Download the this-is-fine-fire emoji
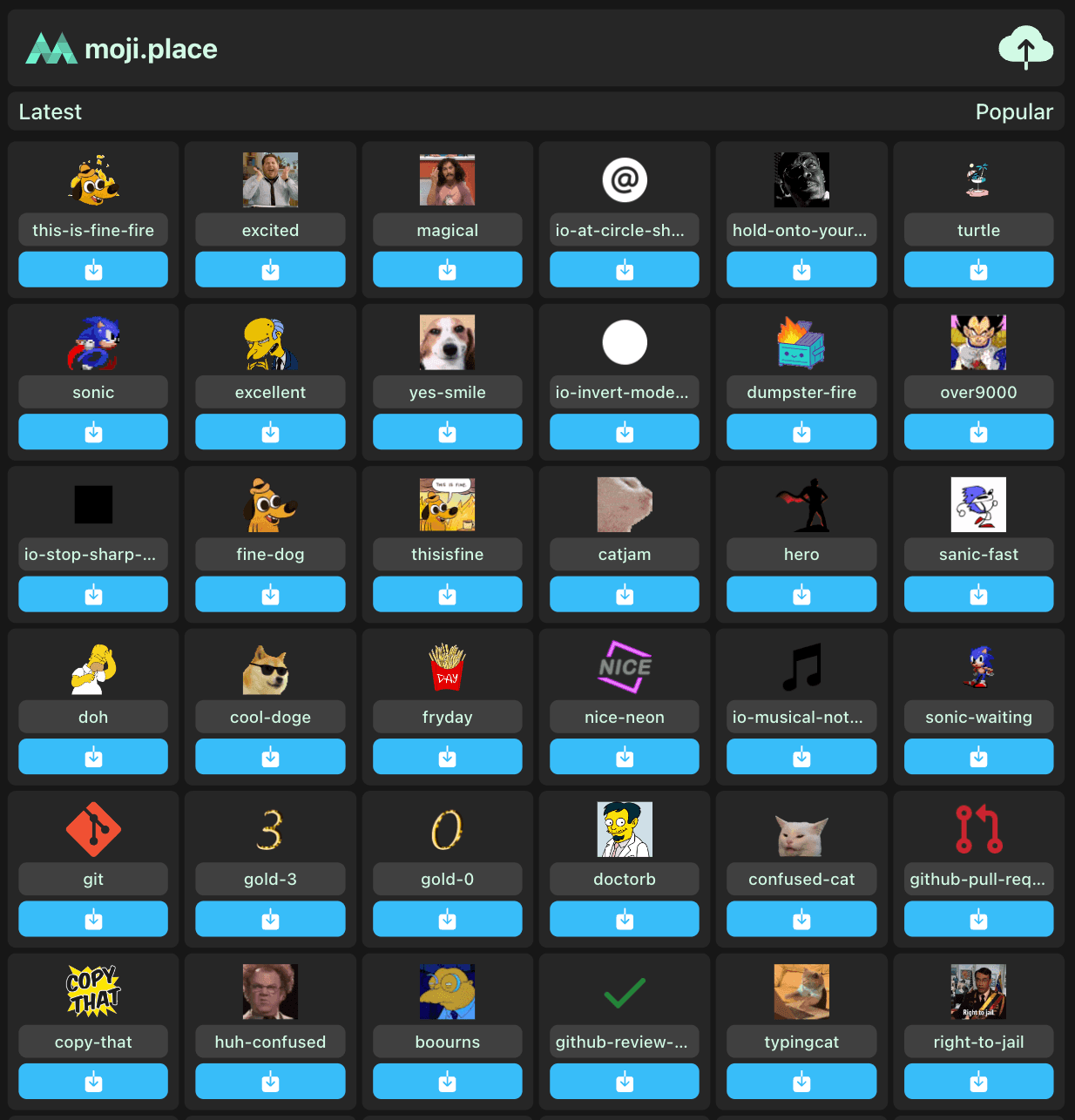The width and height of the screenshot is (1075, 1120). pyautogui.click(x=93, y=270)
